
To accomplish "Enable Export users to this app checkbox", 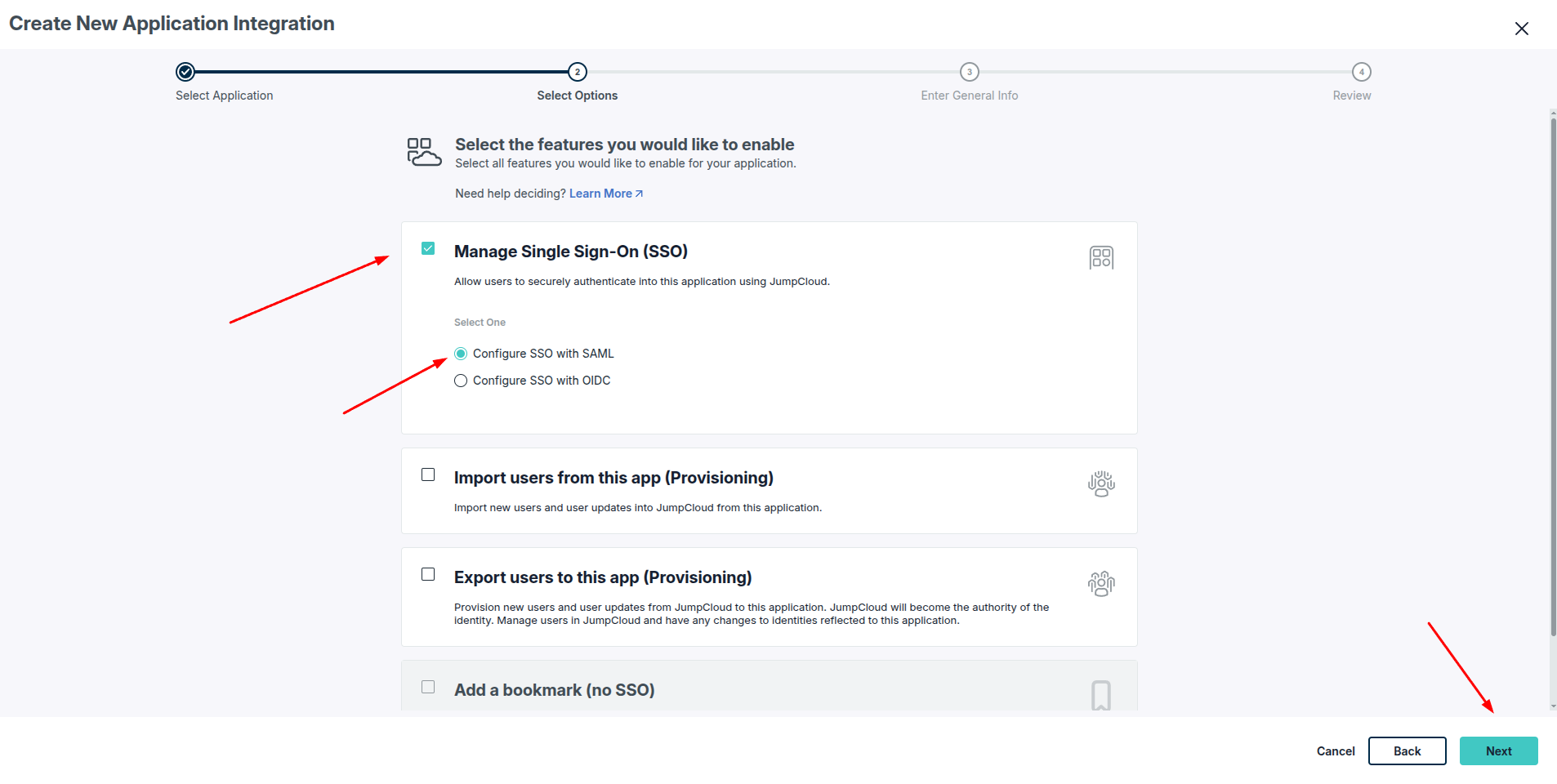I will [428, 574].
